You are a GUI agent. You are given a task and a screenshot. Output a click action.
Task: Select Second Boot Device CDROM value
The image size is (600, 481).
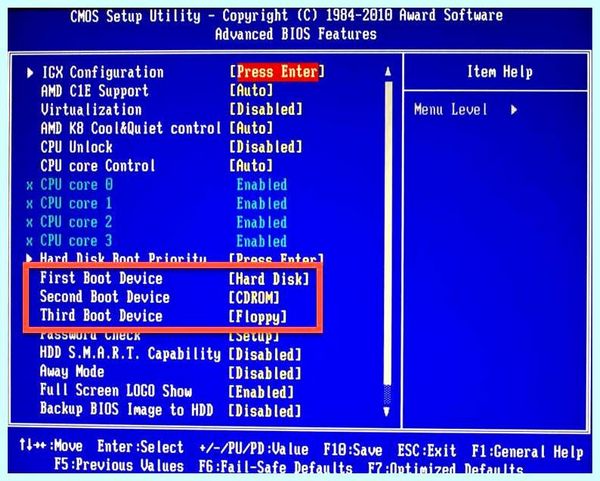(x=254, y=297)
